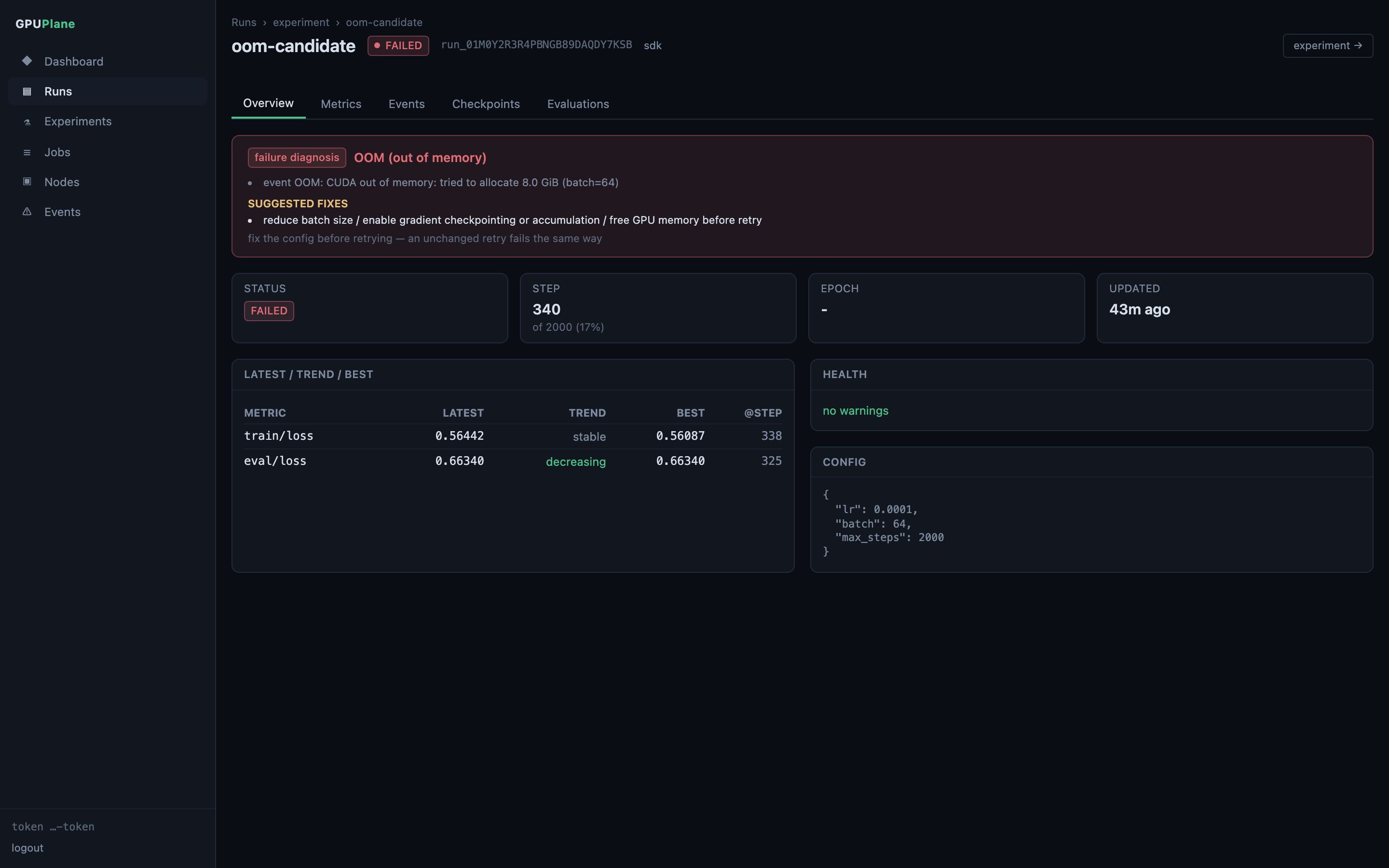Click the "batch": 64 config line

[x=872, y=524]
